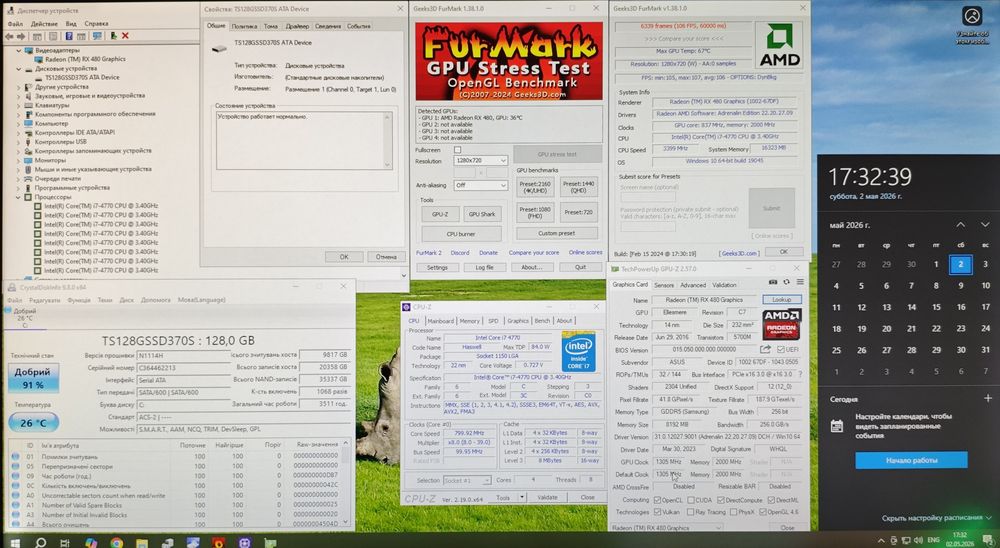The image size is (1000, 548).
Task: Click the Intel Core i7 logo in CPU-Z
Action: click(578, 352)
